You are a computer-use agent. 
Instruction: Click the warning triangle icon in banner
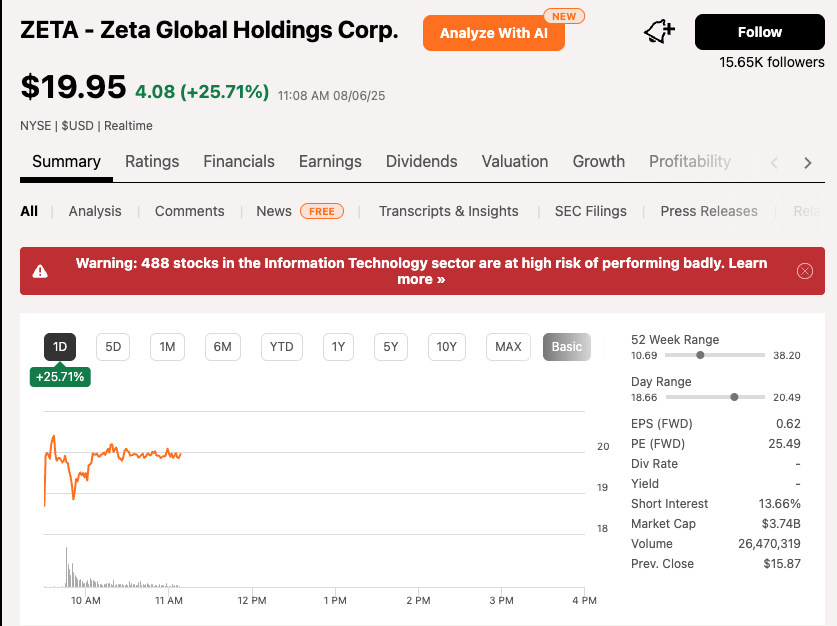pyautogui.click(x=40, y=272)
